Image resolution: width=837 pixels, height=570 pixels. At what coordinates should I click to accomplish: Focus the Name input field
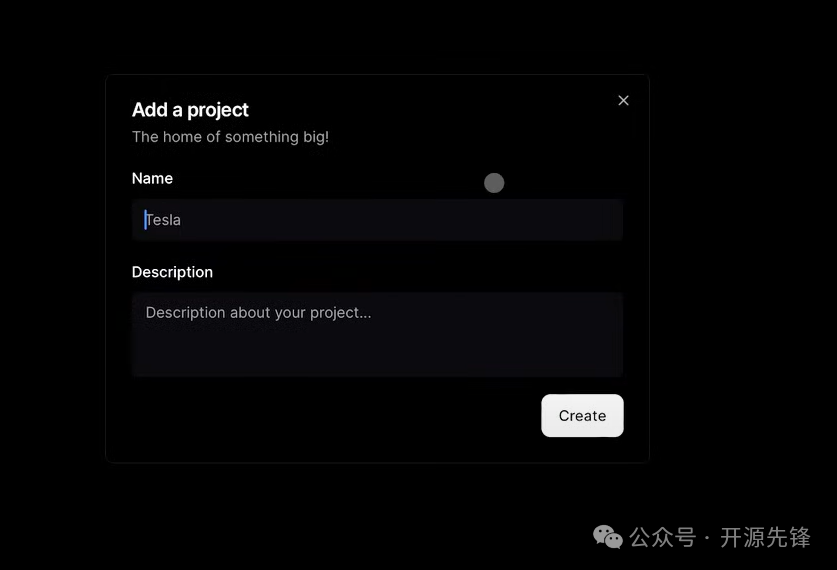click(x=377, y=220)
